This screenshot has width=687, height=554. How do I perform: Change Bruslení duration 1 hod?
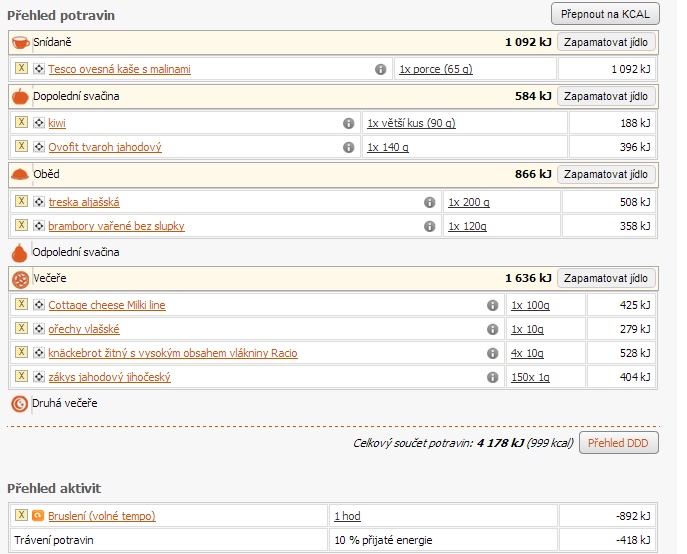[347, 516]
